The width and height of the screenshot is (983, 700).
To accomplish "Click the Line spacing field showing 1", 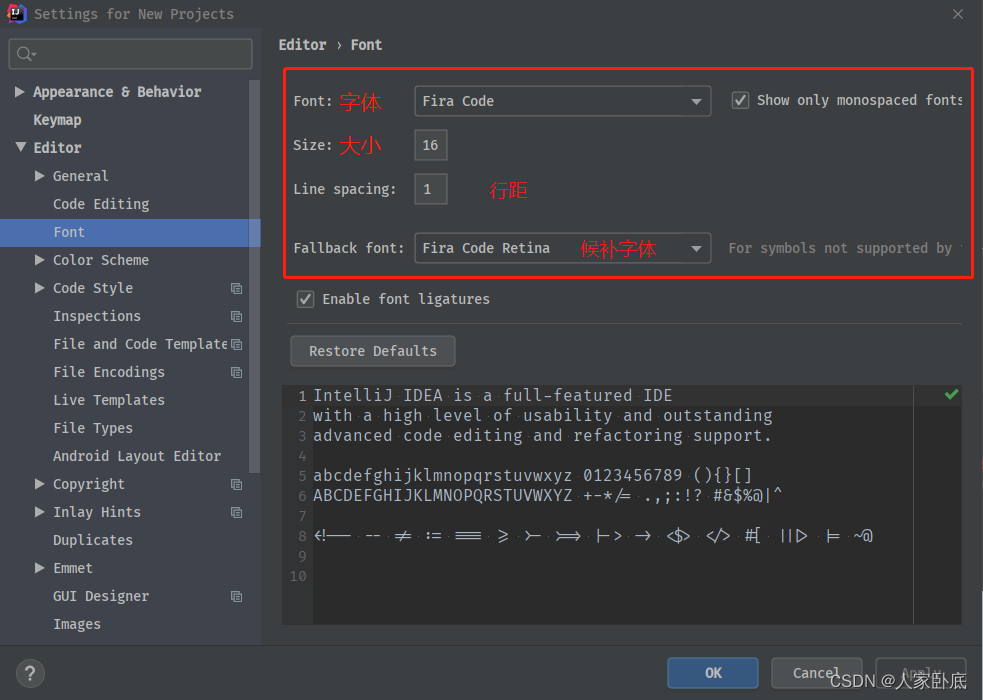I will tap(431, 189).
